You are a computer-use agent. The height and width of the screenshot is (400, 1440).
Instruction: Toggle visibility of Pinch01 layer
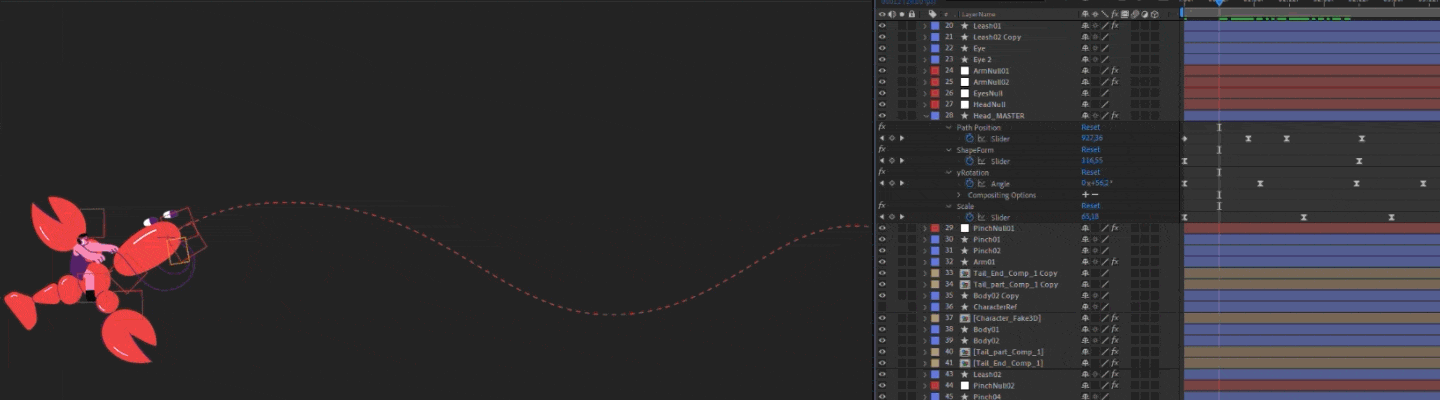(882, 239)
